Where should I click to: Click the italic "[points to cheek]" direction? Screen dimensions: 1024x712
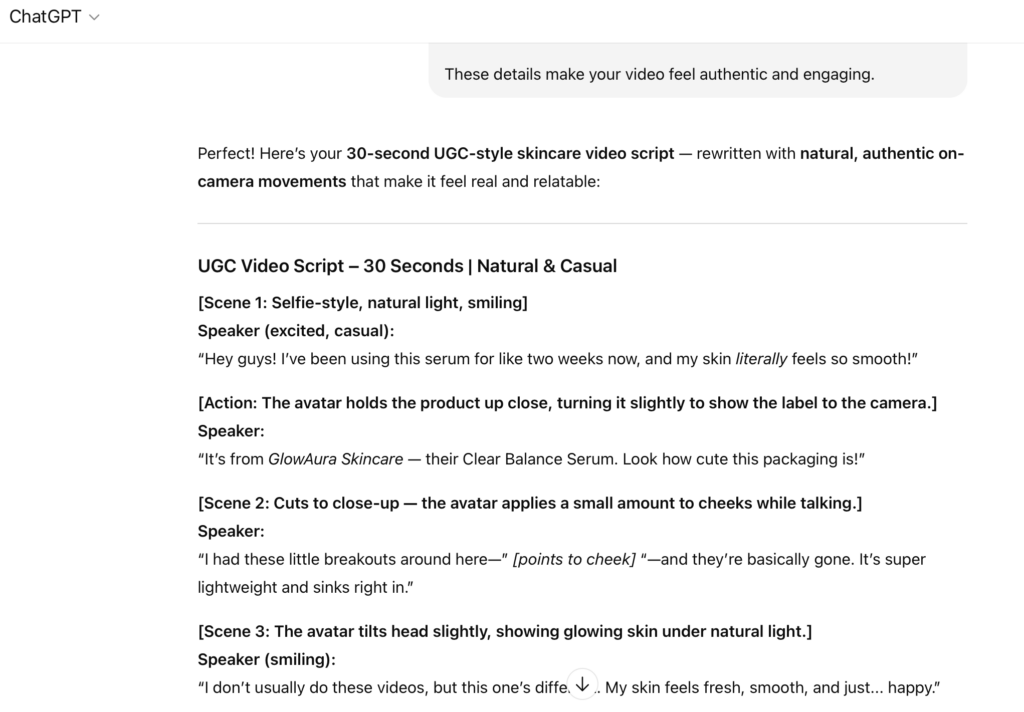(x=574, y=560)
